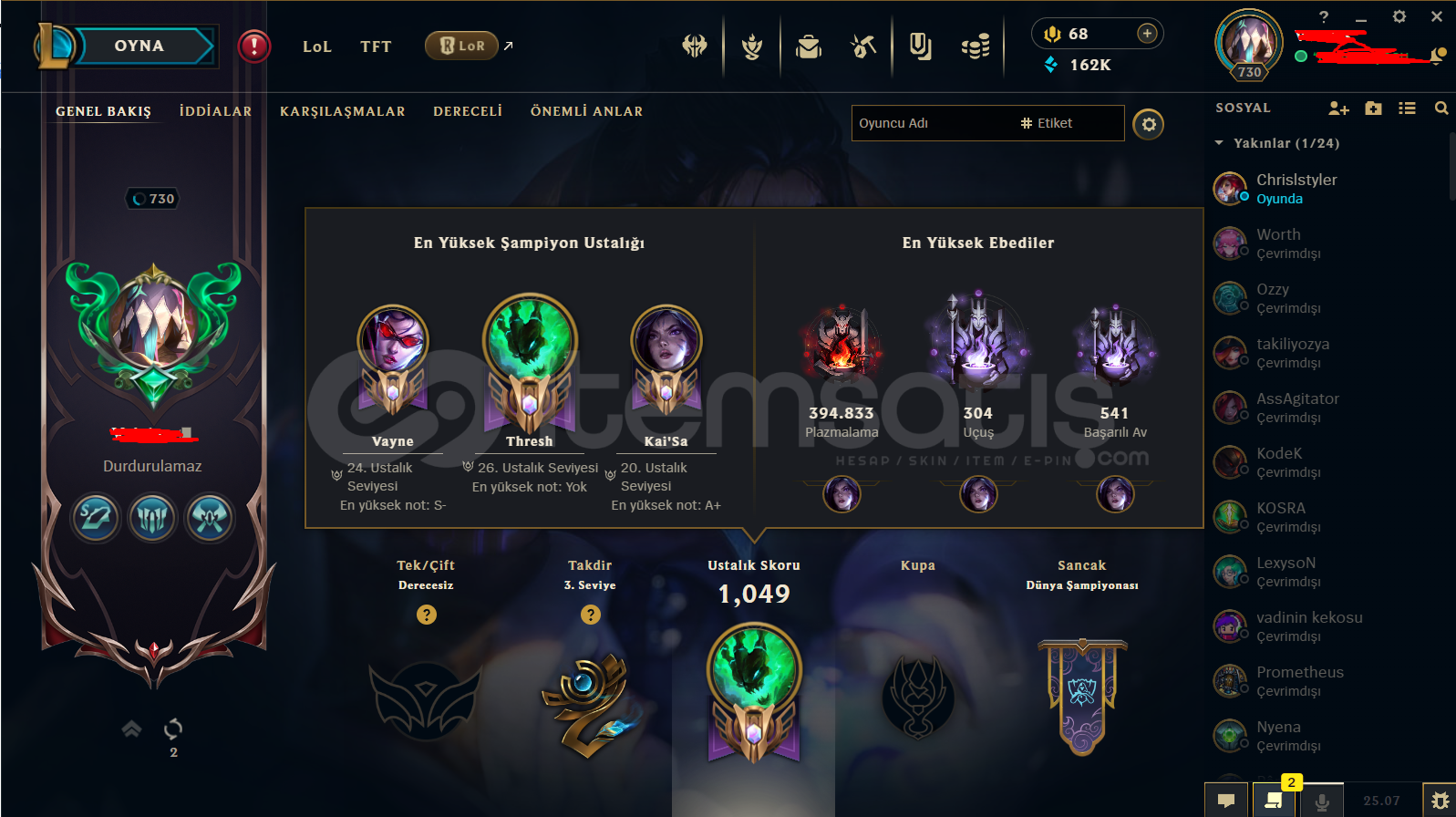1456x817 pixels.
Task: Click the refresh profile arrows icon
Action: (x=173, y=729)
